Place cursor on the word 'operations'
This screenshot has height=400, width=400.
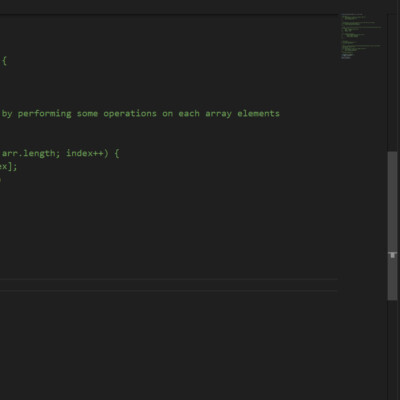coord(130,114)
